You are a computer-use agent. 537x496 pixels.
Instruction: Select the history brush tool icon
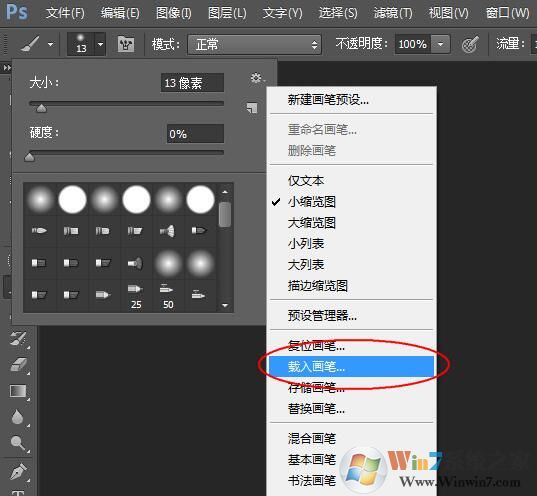click(x=18, y=339)
